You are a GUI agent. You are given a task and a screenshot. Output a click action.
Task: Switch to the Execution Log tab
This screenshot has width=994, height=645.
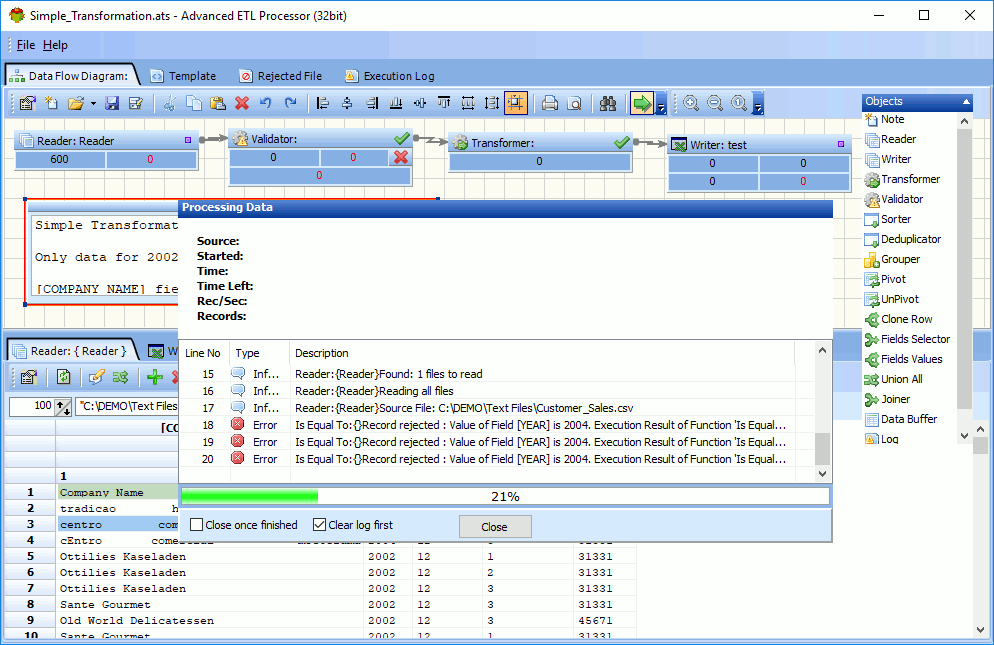(391, 75)
